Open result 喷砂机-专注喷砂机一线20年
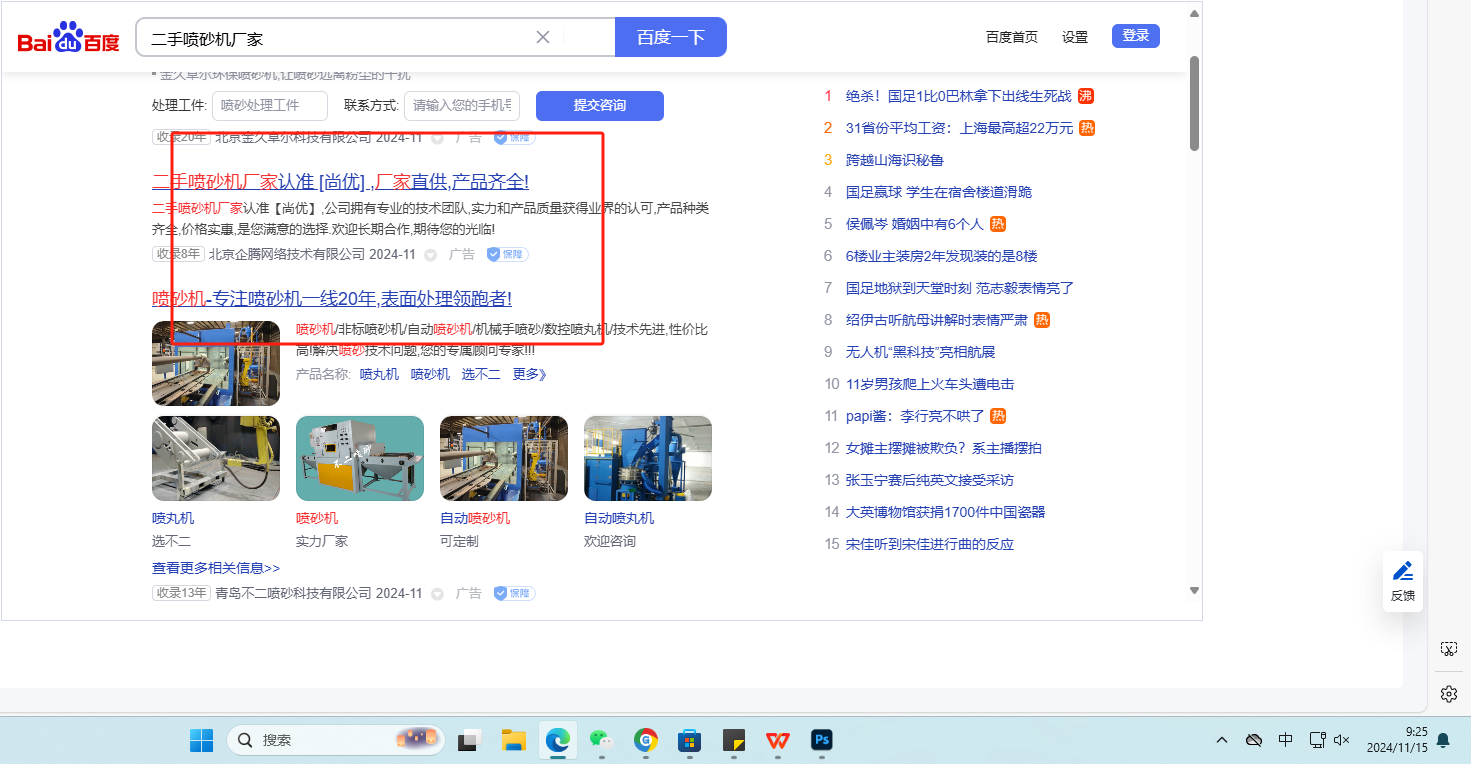 [332, 298]
